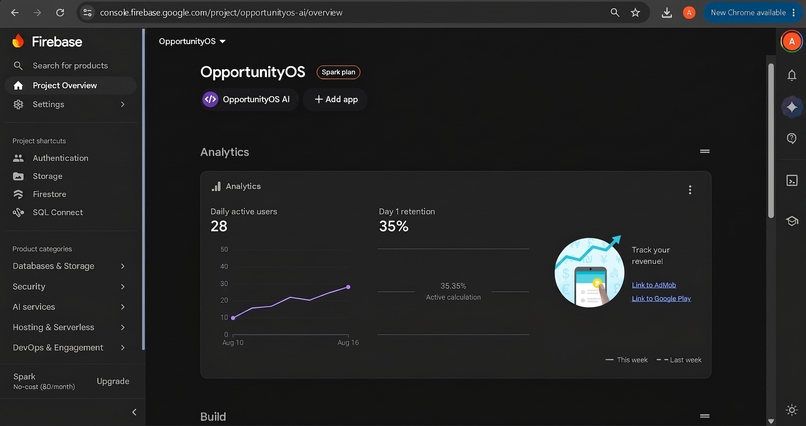Click the Spark plan badge
806x426 pixels.
point(338,72)
